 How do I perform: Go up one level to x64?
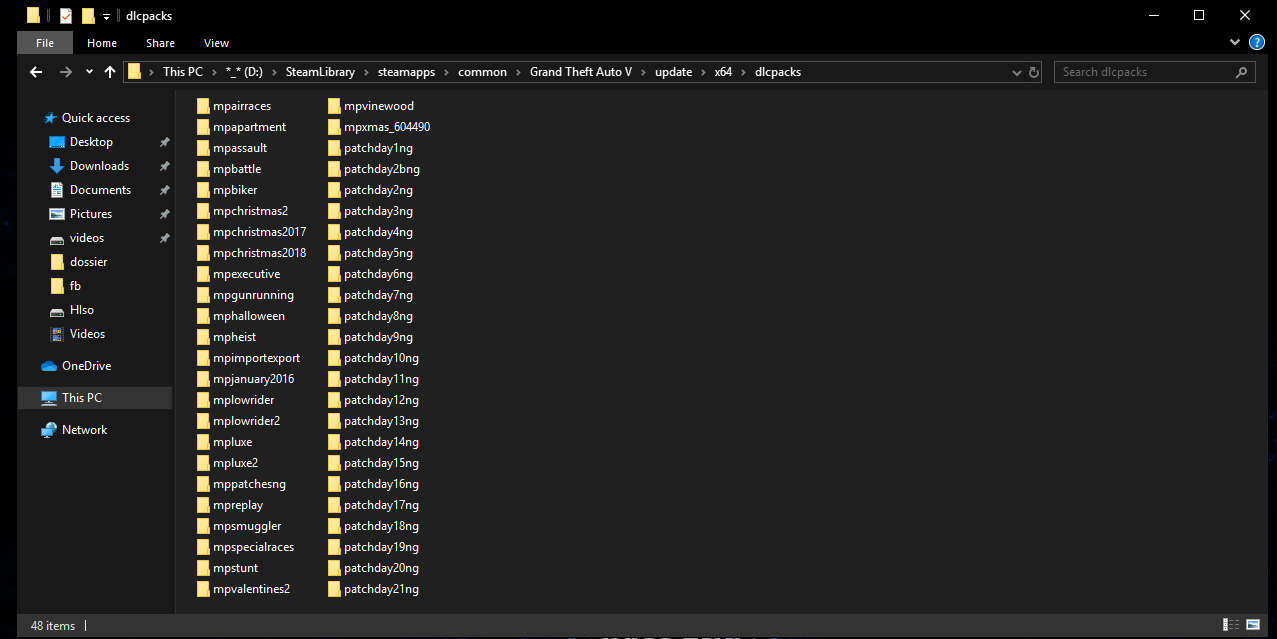tap(110, 72)
